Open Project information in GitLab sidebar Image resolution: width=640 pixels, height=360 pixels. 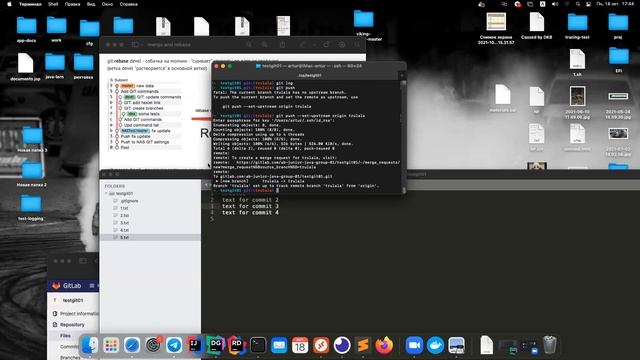coord(79,313)
